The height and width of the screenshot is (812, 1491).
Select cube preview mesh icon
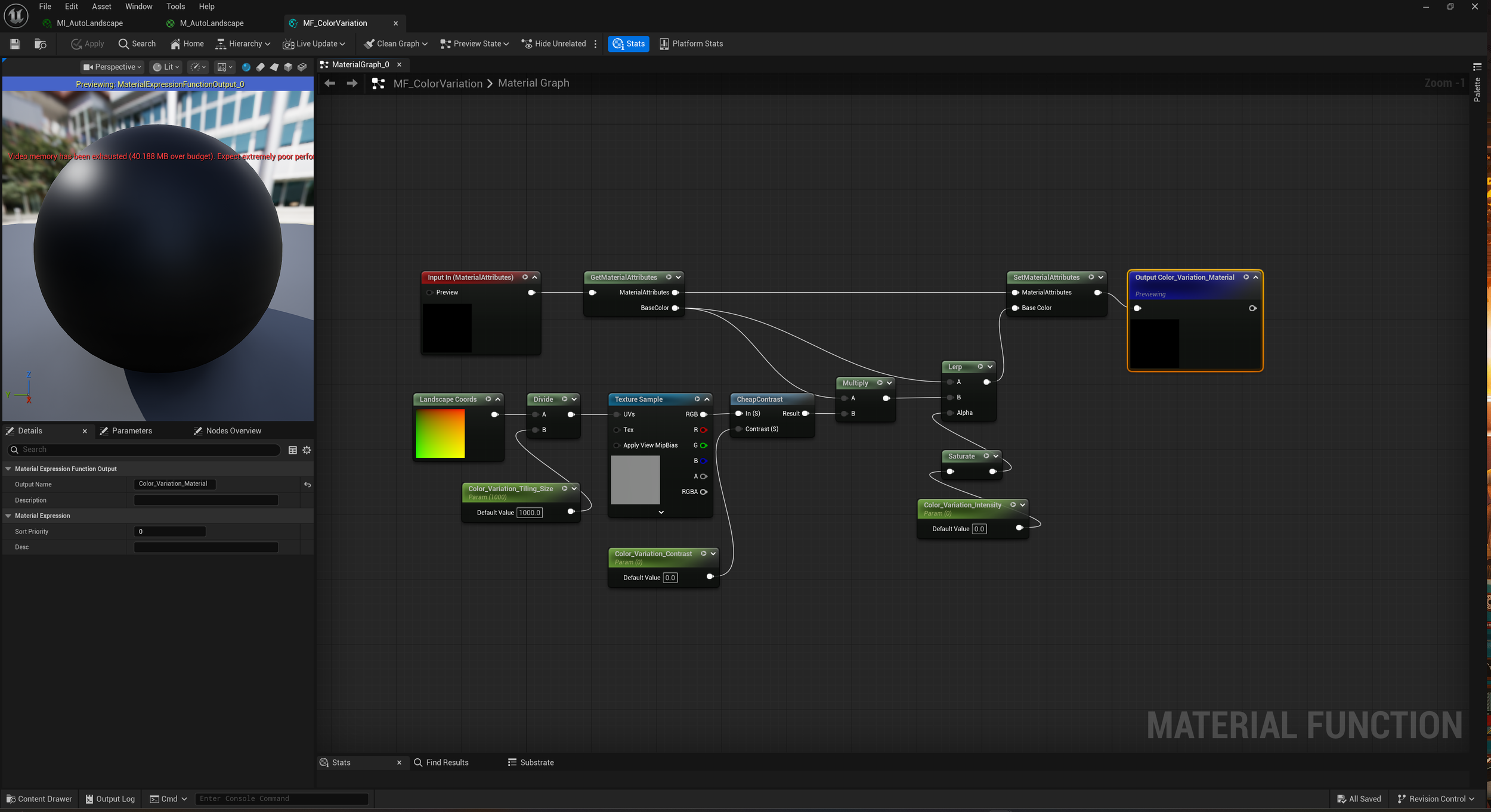point(288,67)
